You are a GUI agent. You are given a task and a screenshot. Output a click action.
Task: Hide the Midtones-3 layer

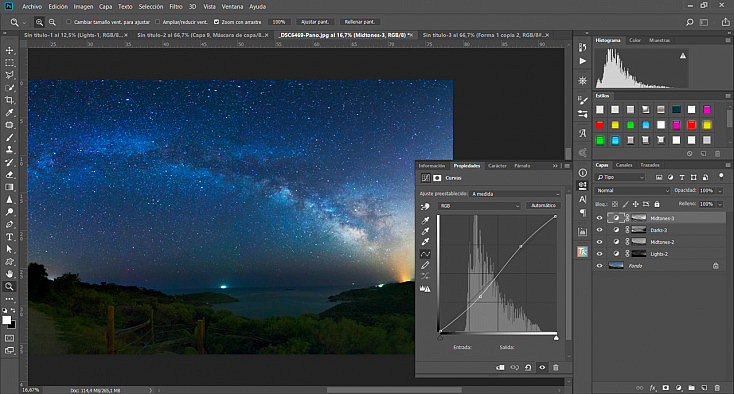click(599, 218)
